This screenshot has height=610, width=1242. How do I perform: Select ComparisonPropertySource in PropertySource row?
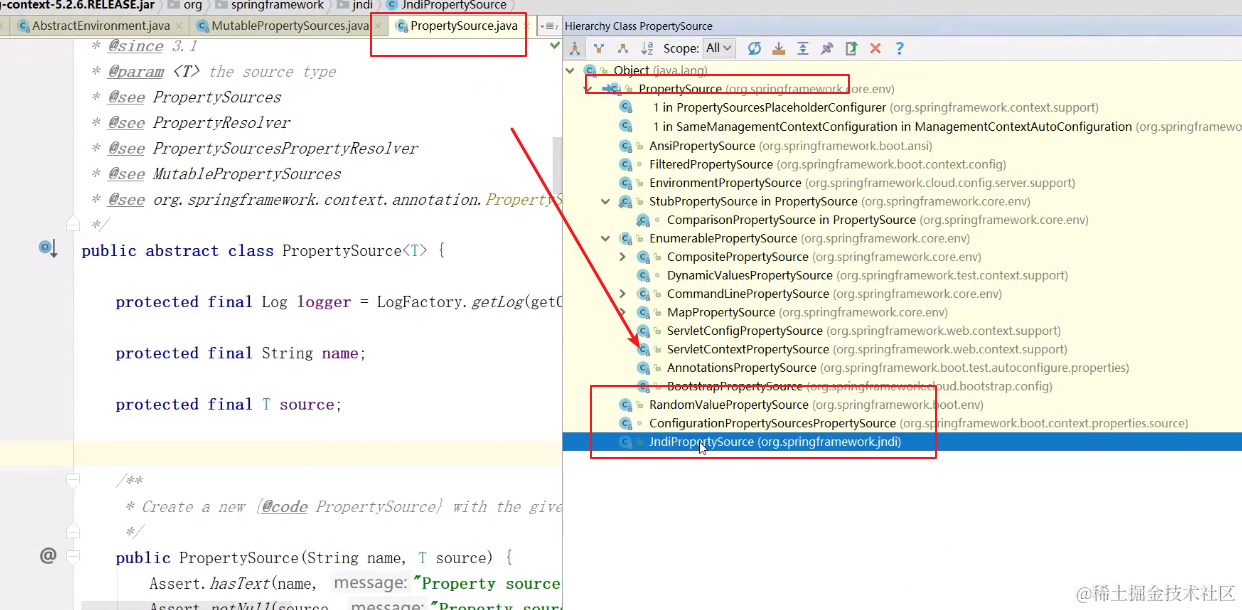(x=863, y=220)
